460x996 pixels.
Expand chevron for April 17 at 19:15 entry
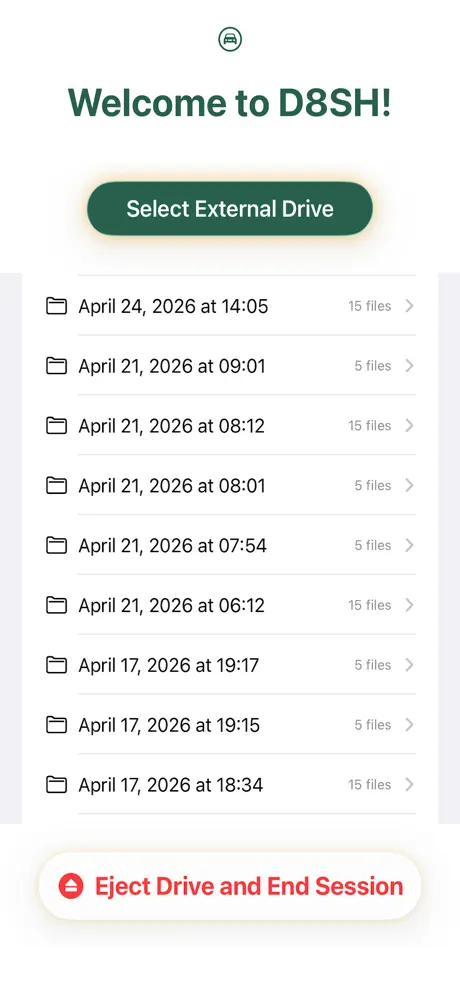[x=409, y=725]
